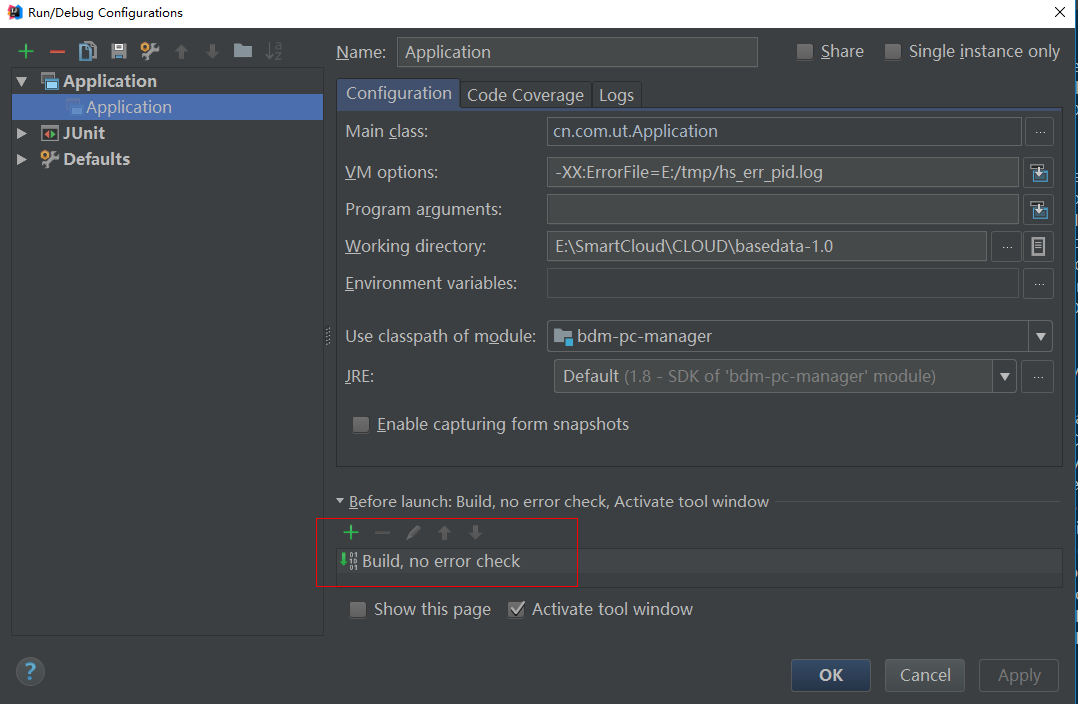
Task: Copy the selected configuration
Action: pyautogui.click(x=87, y=50)
